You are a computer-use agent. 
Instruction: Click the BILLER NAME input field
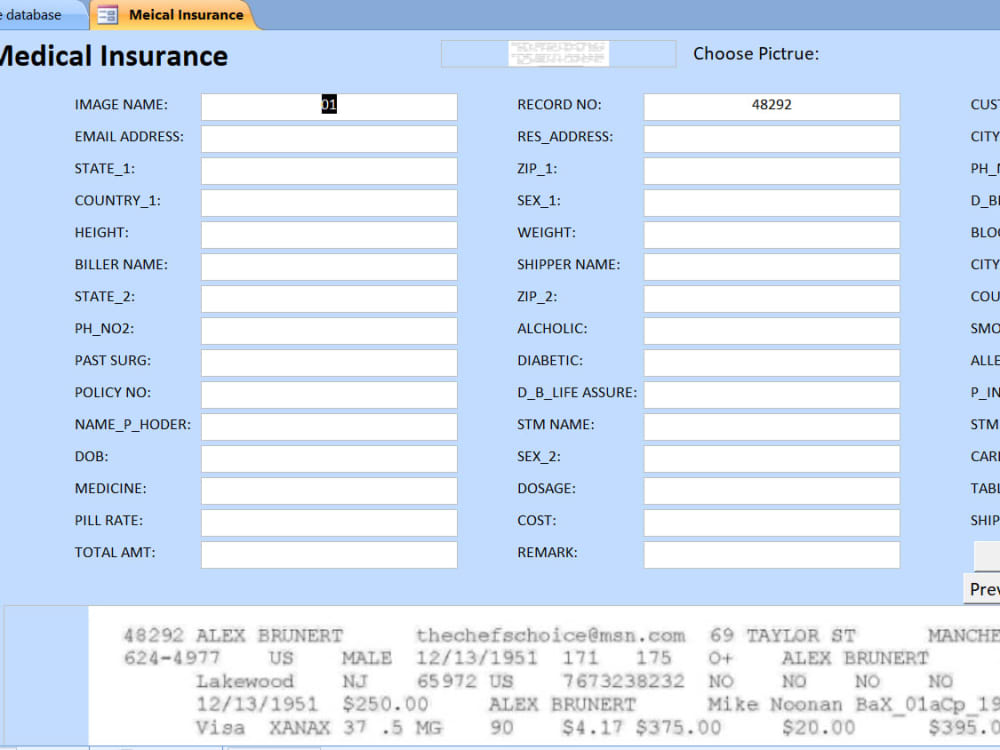tap(329, 267)
